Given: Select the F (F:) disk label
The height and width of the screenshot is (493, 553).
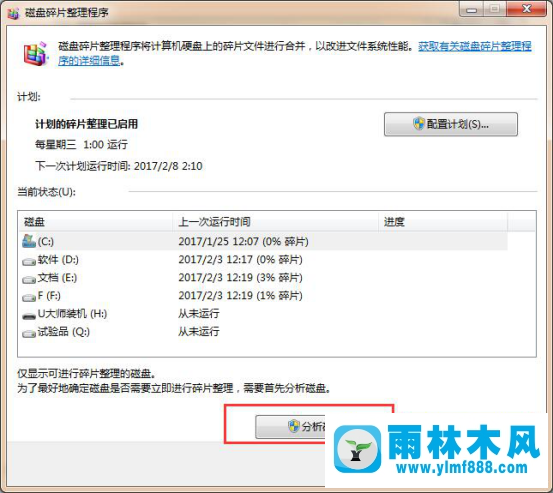Looking at the screenshot, I should click(49, 296).
